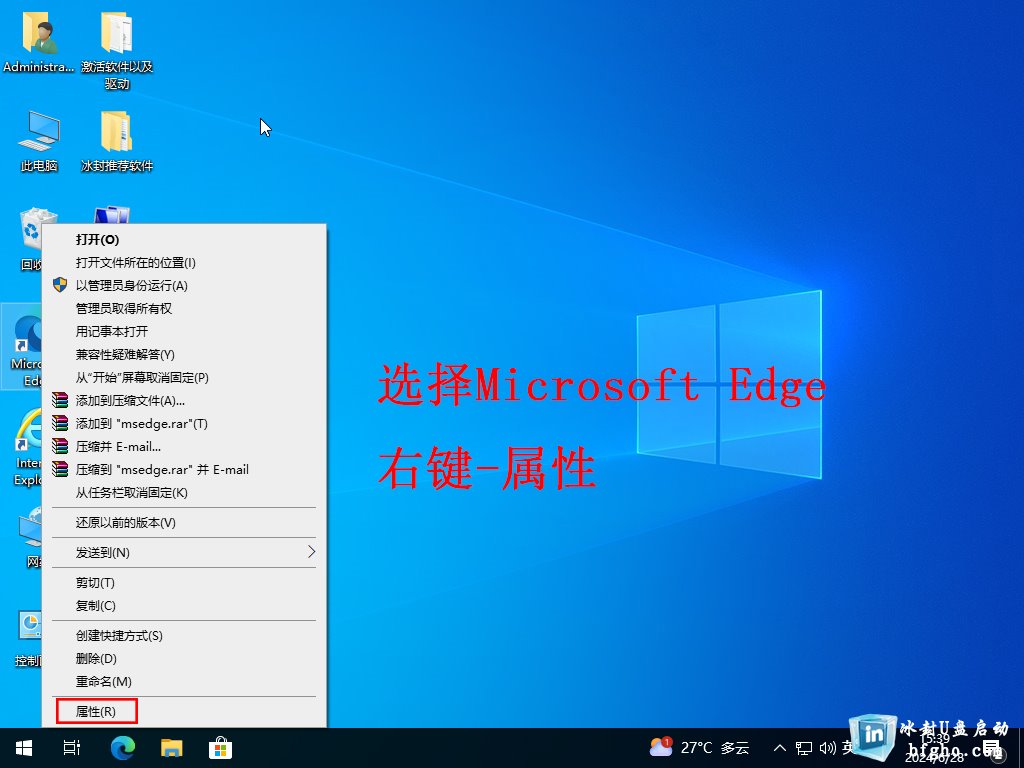Click 管理员取得所有权 menu entry

click(x=184, y=308)
